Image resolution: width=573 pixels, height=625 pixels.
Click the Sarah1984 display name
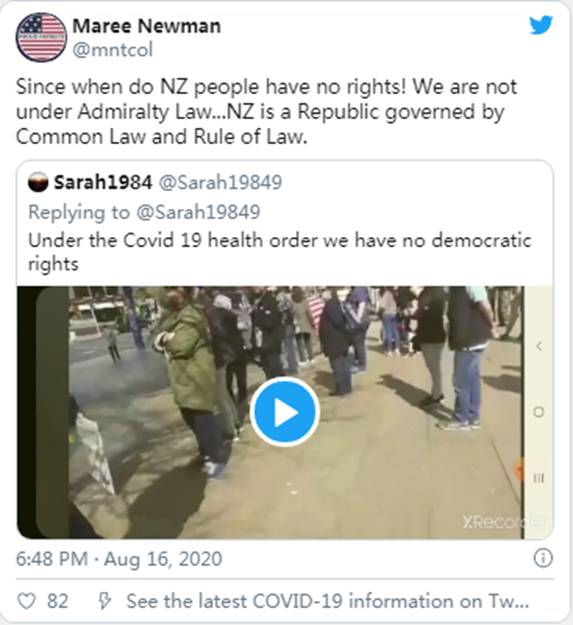(103, 183)
